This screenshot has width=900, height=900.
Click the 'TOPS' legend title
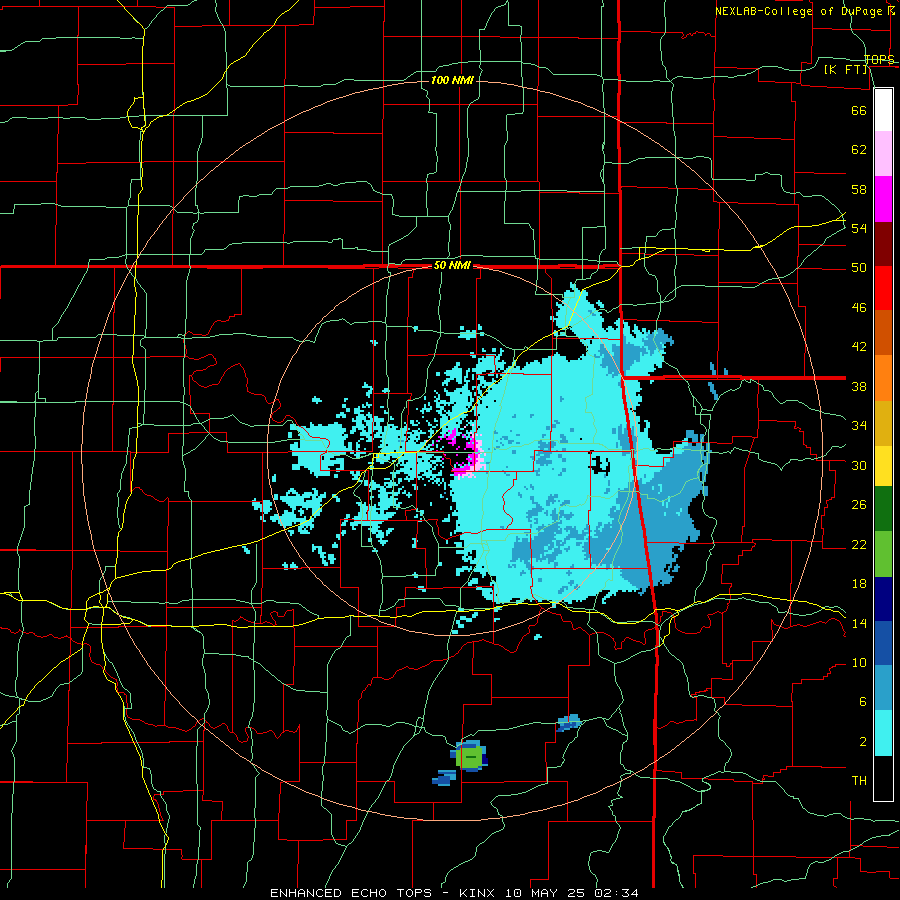(879, 60)
